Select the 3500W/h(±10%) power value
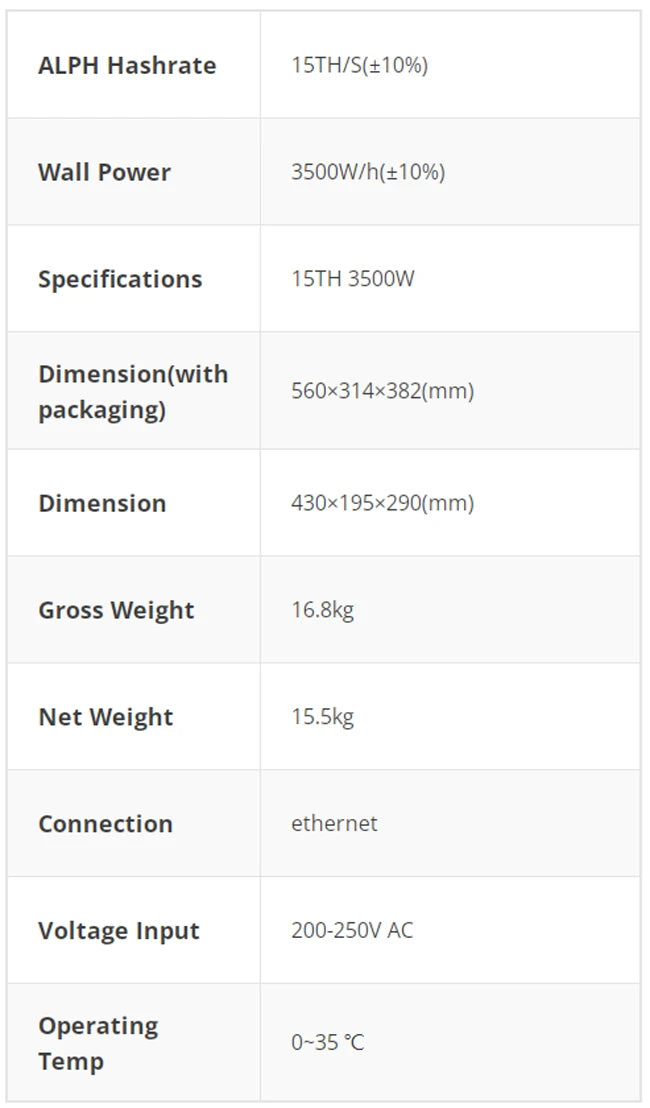The height and width of the screenshot is (1108, 650). coord(368,172)
